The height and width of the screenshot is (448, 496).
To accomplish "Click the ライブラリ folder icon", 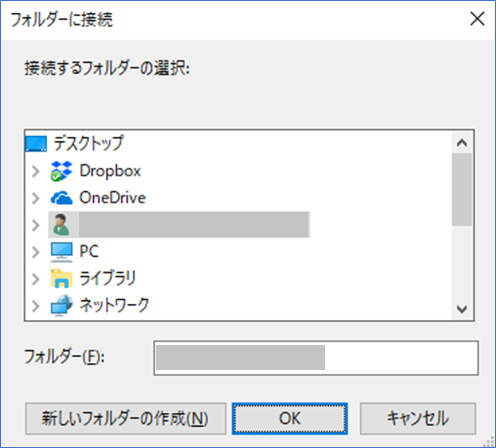I will [61, 278].
